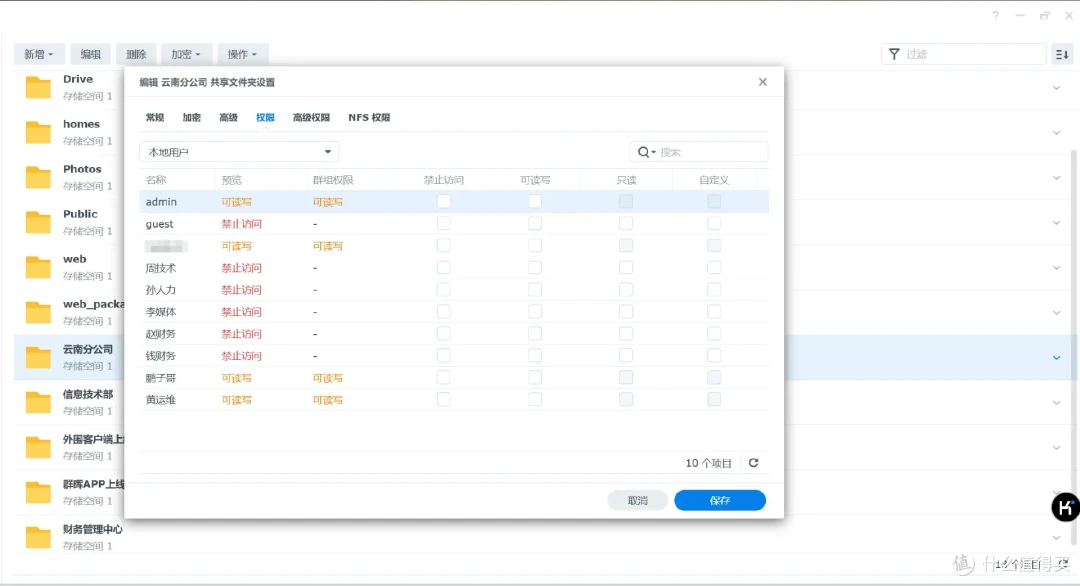1080x586 pixels.
Task: Click the 群组权限 column header
Action: (x=333, y=180)
